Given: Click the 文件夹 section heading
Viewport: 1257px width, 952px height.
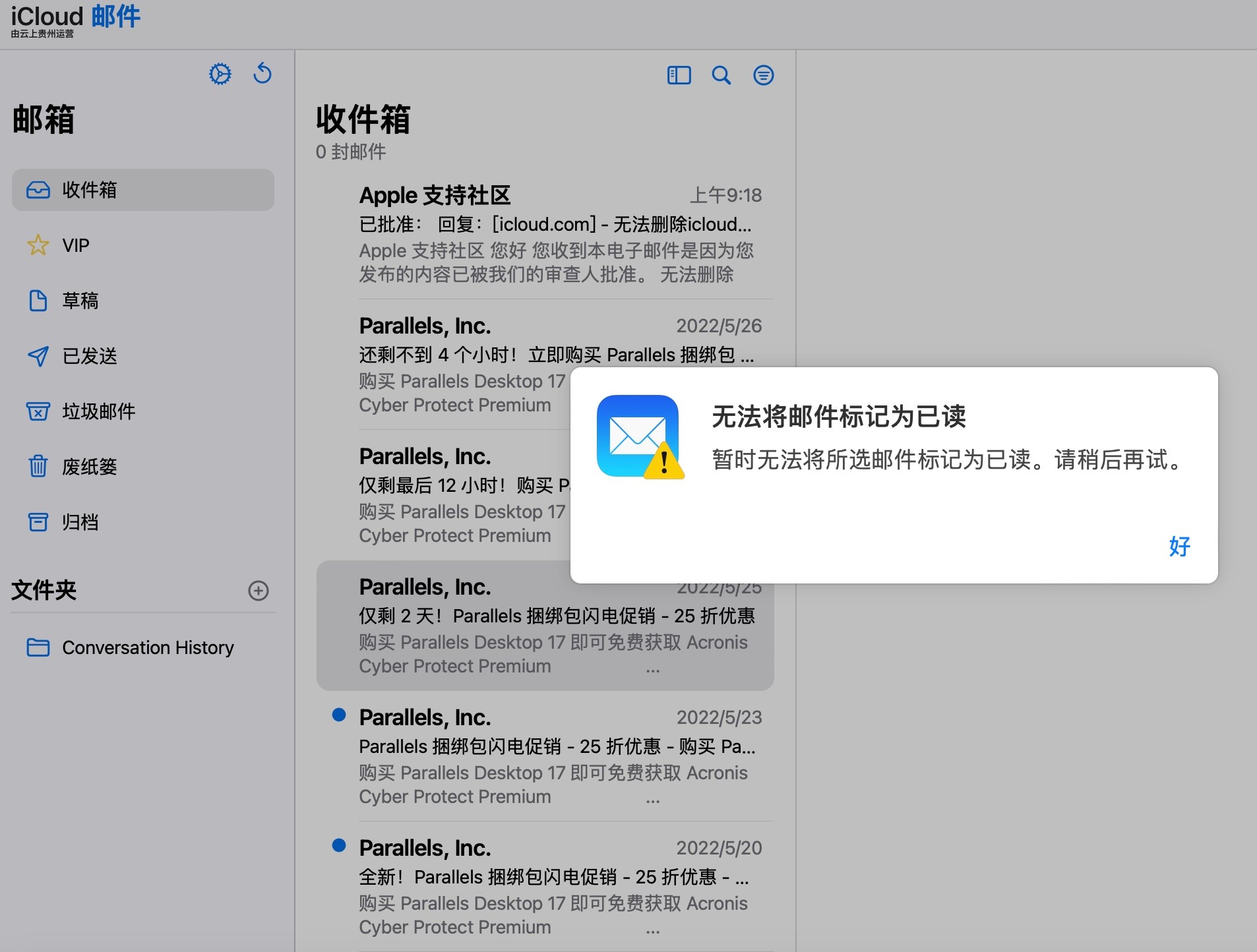Looking at the screenshot, I should tap(44, 589).
